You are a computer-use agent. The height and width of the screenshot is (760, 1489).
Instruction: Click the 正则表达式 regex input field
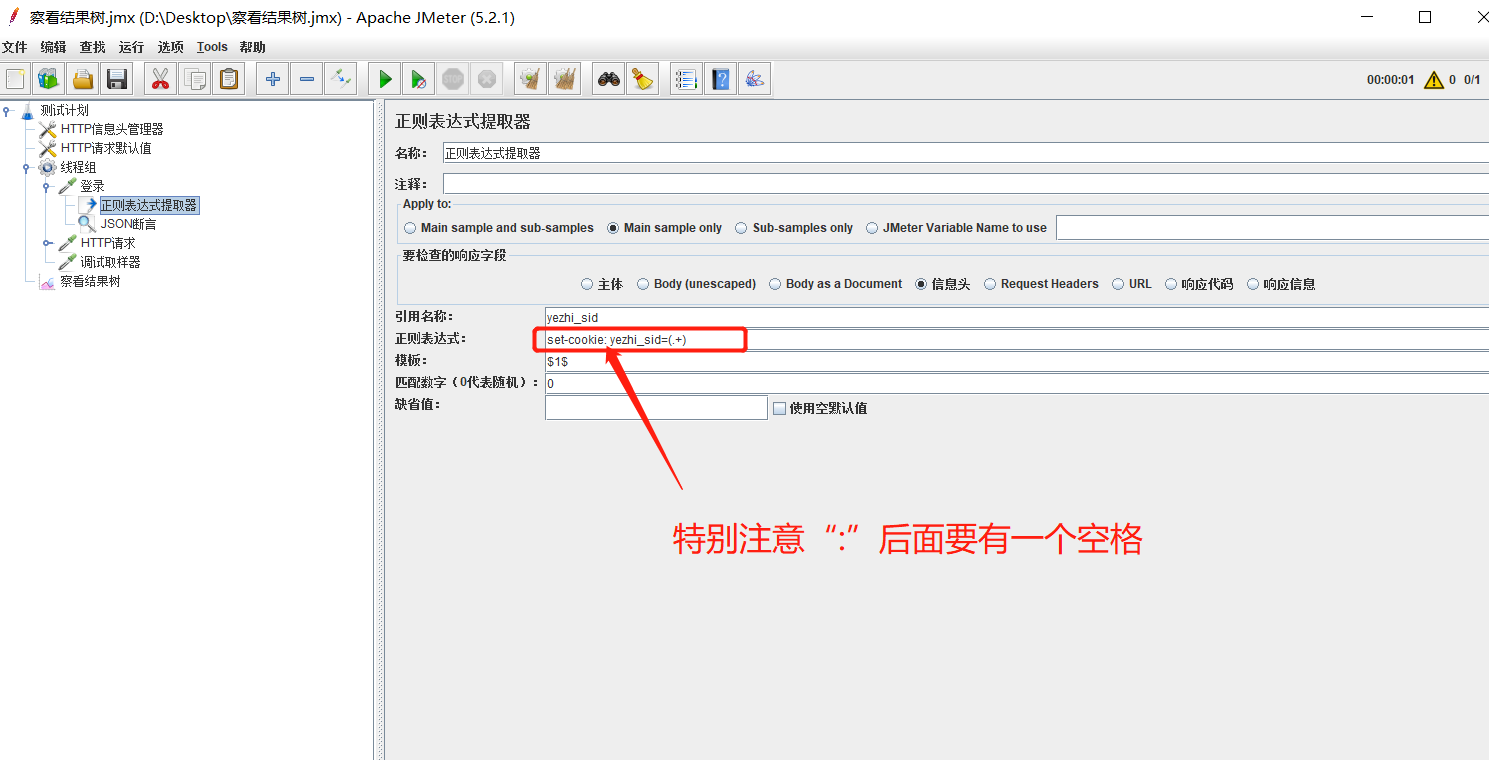[x=1016, y=339]
